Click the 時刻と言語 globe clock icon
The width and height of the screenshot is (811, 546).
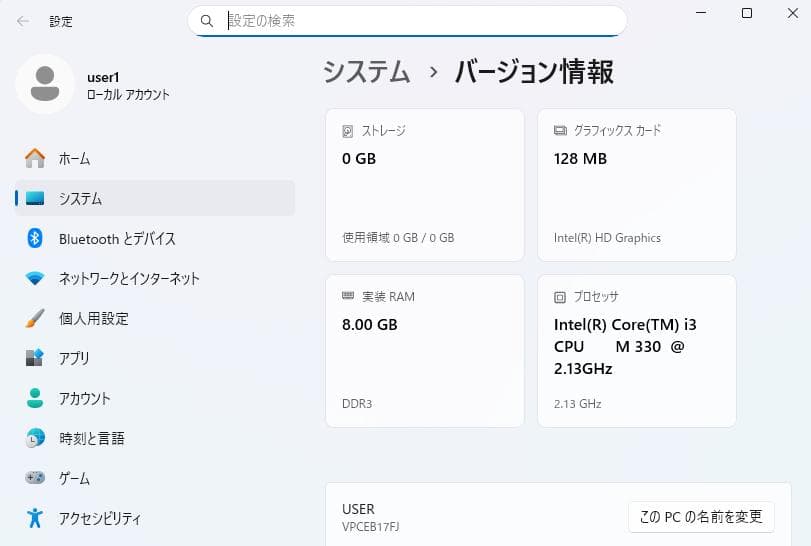35,438
